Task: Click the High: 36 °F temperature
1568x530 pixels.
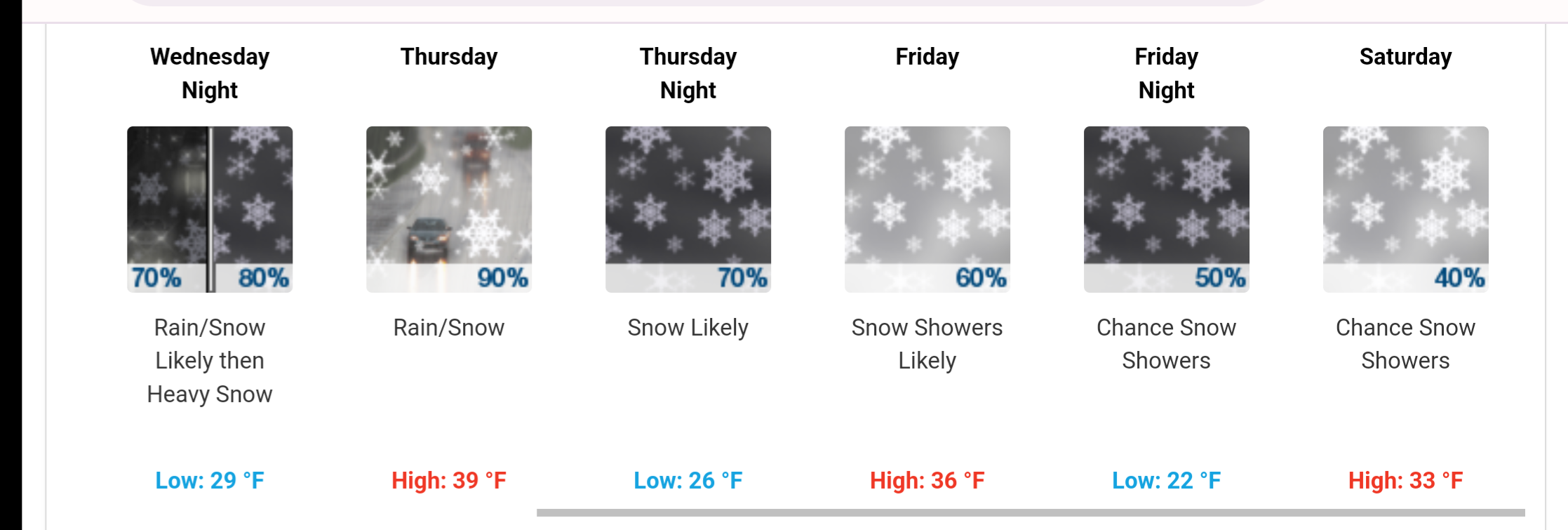Action: click(x=927, y=480)
